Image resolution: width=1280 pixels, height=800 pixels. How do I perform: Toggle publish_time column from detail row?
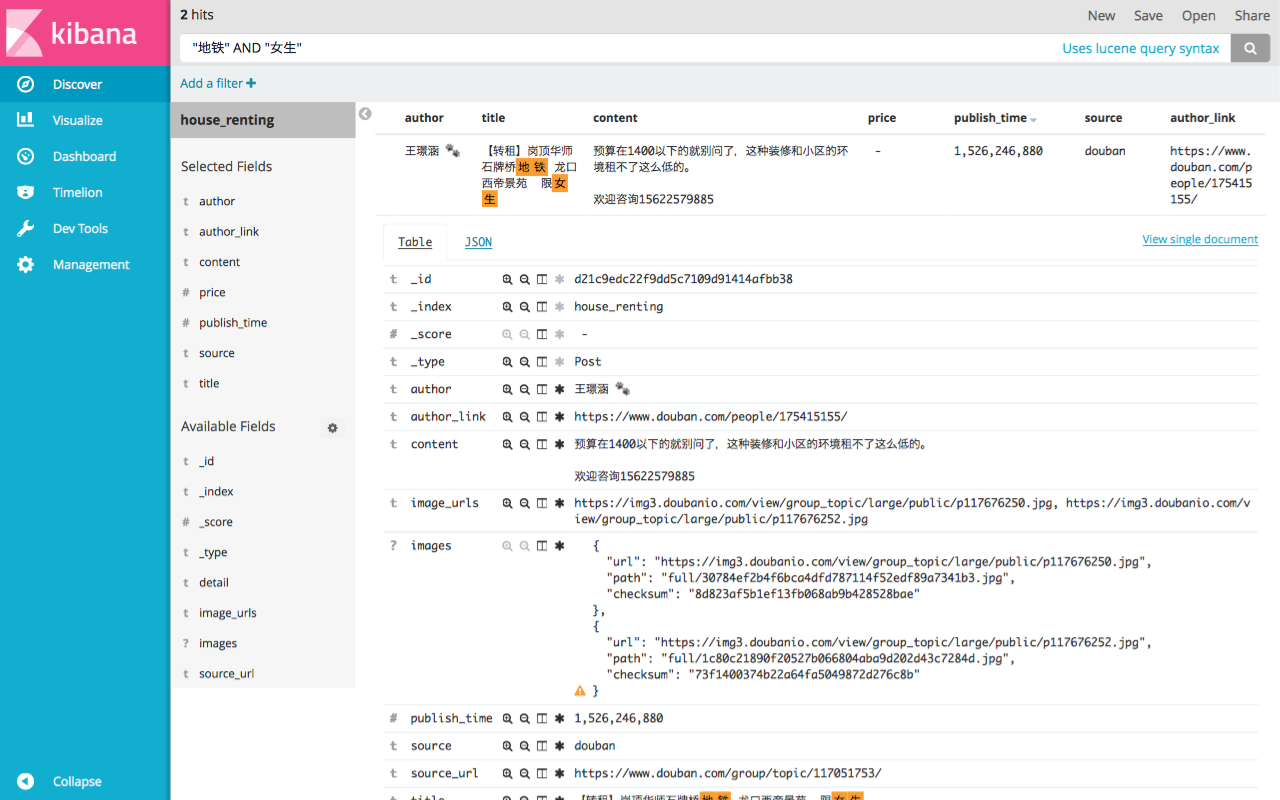[542, 718]
